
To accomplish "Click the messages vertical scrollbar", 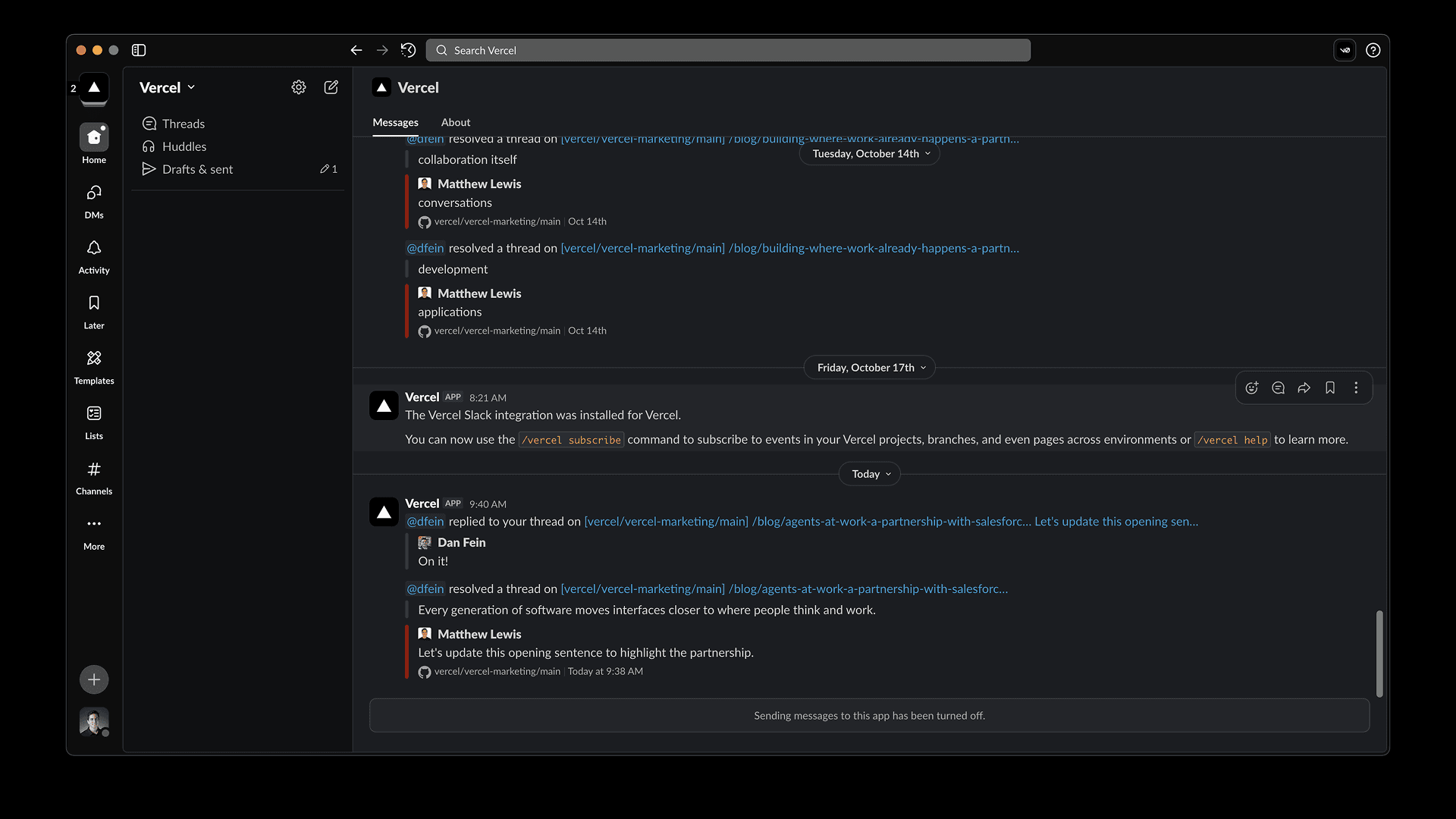I will click(x=1379, y=653).
